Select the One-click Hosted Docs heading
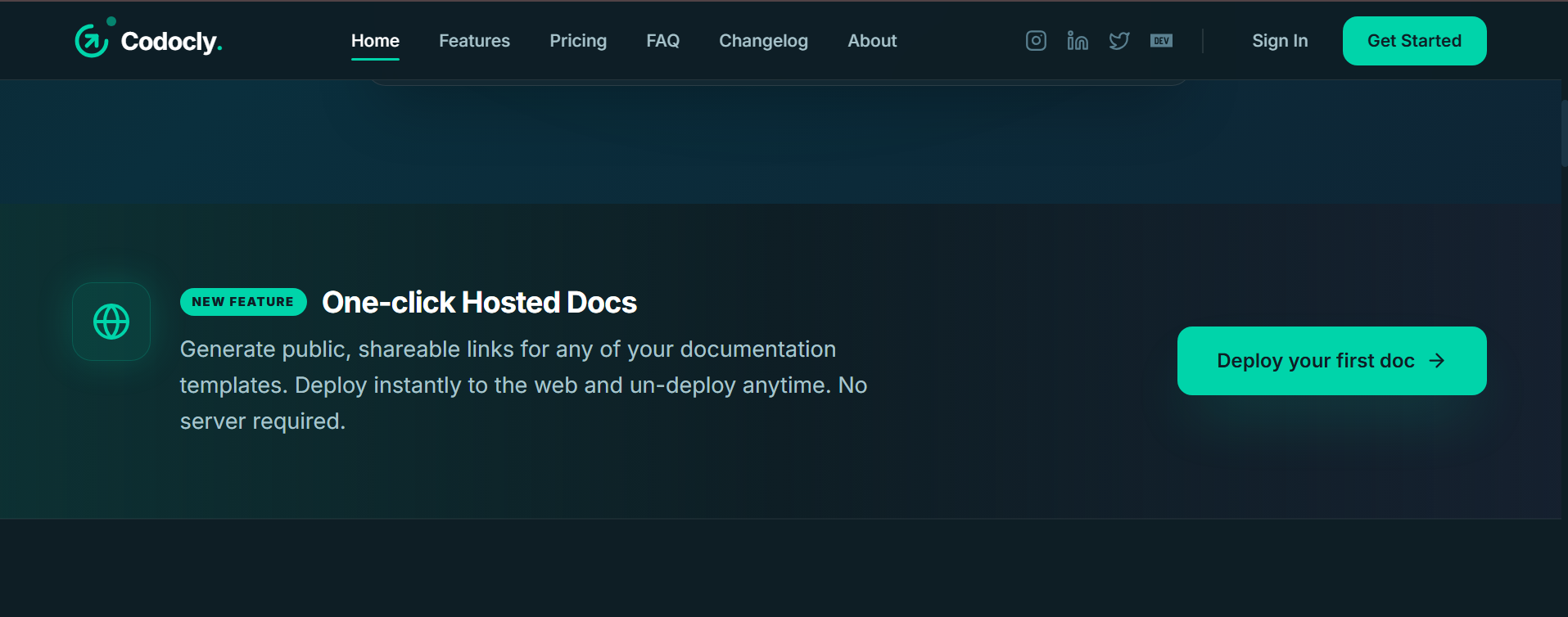This screenshot has width=1568, height=617. (x=479, y=303)
